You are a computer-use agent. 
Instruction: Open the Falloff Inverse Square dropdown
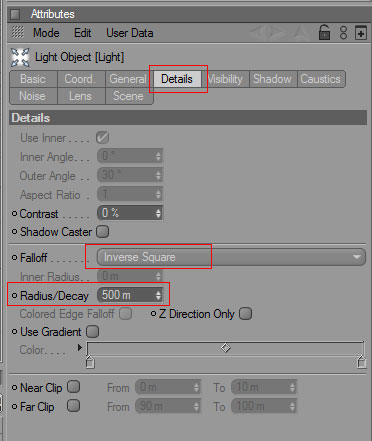pos(231,257)
